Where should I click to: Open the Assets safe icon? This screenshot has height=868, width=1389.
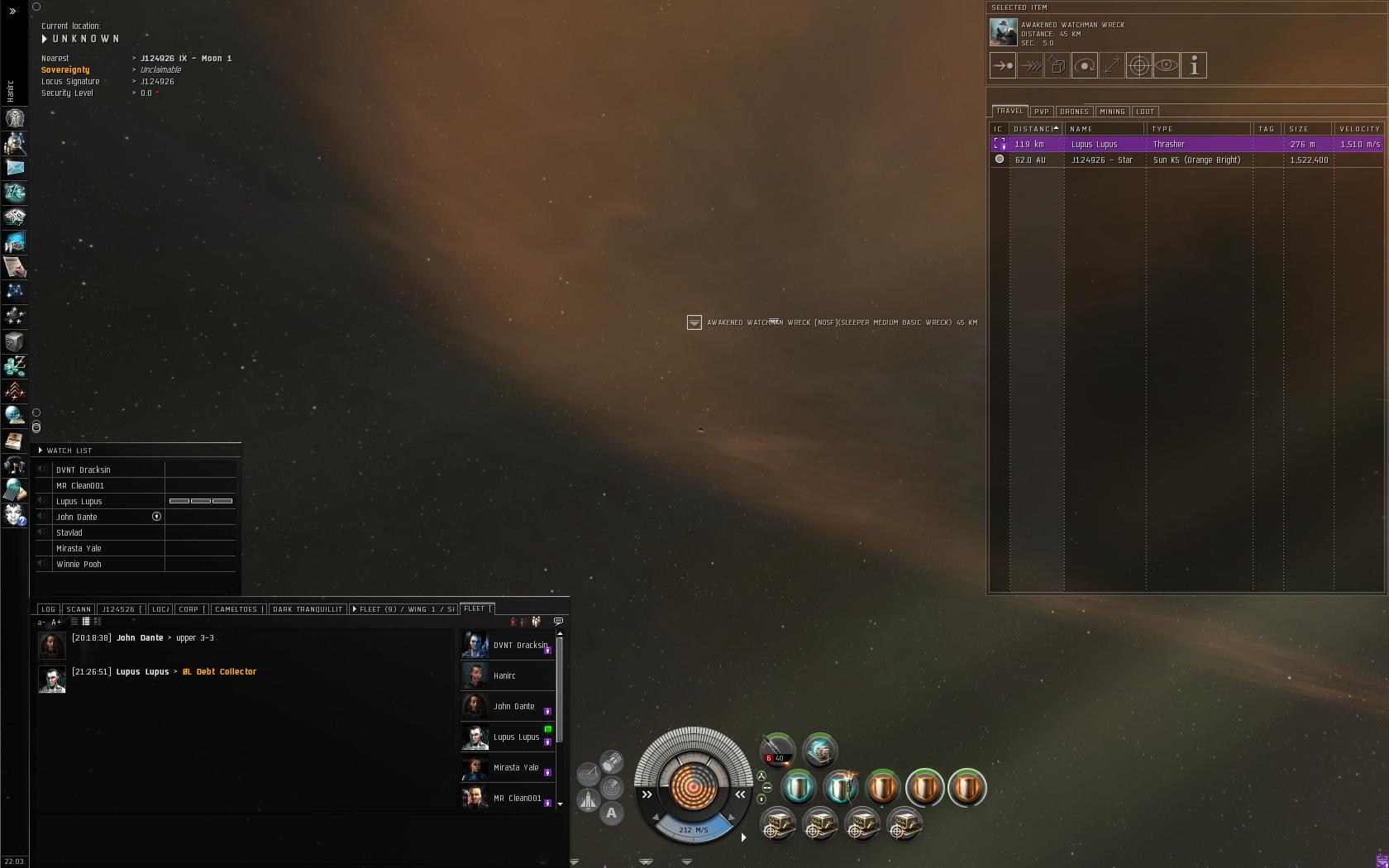pyautogui.click(x=15, y=341)
